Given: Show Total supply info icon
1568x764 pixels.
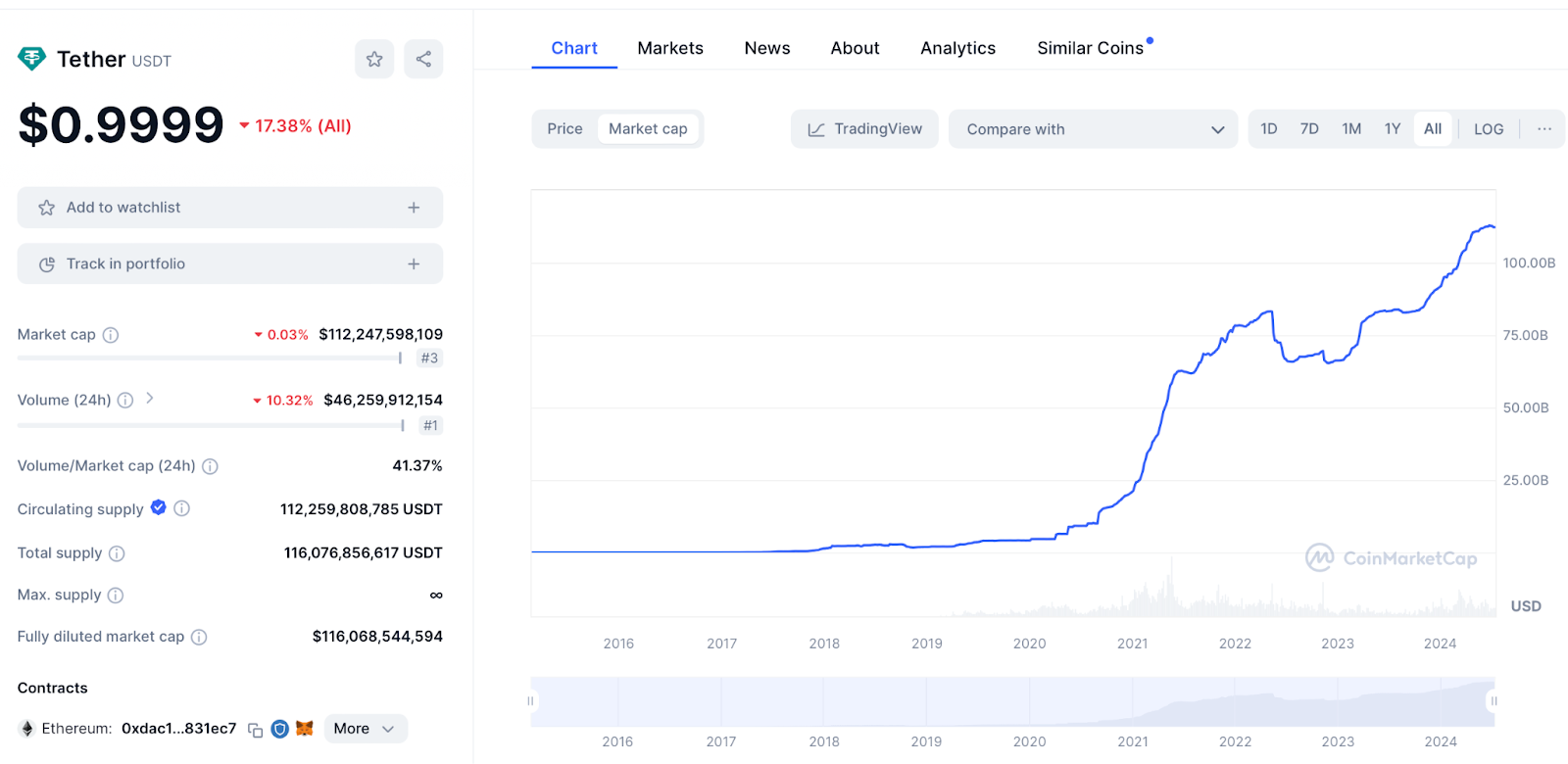Looking at the screenshot, I should (x=117, y=553).
